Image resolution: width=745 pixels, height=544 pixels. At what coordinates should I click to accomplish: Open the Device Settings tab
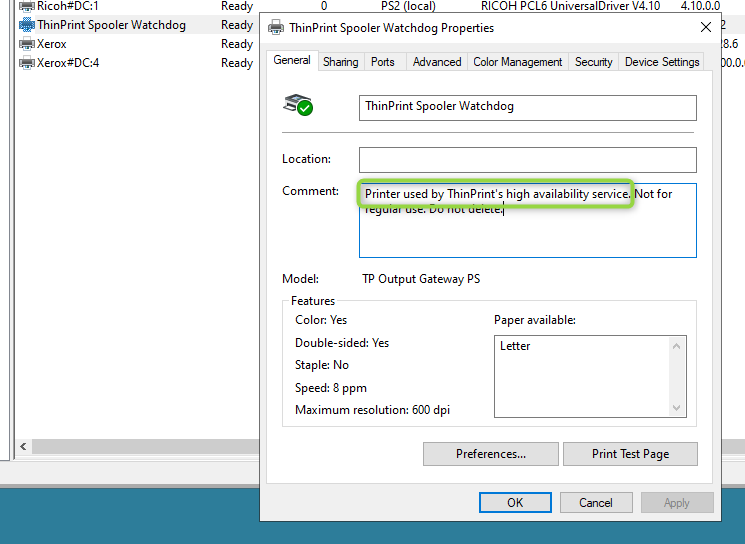[x=662, y=62]
